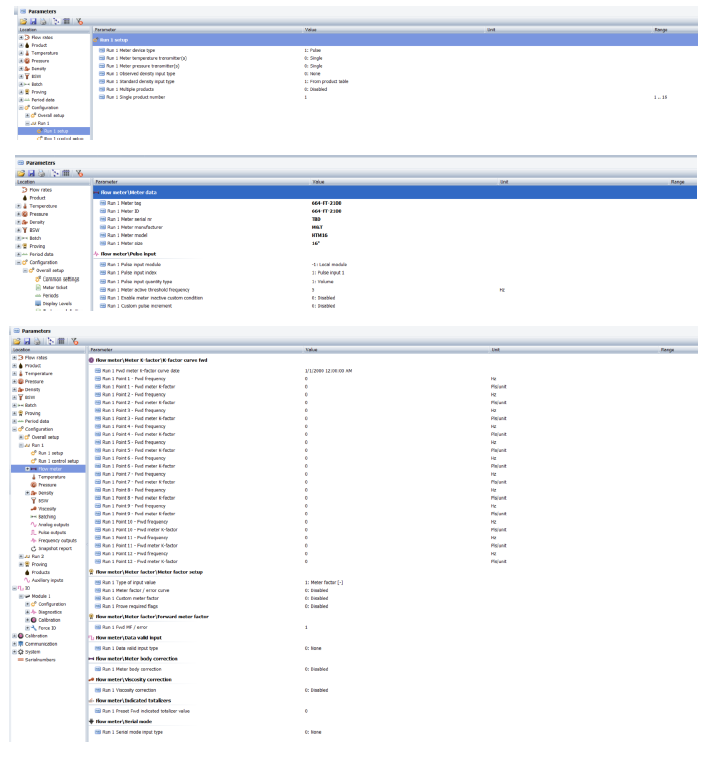Click 'Flow meter\Meter data' group header

point(395,192)
